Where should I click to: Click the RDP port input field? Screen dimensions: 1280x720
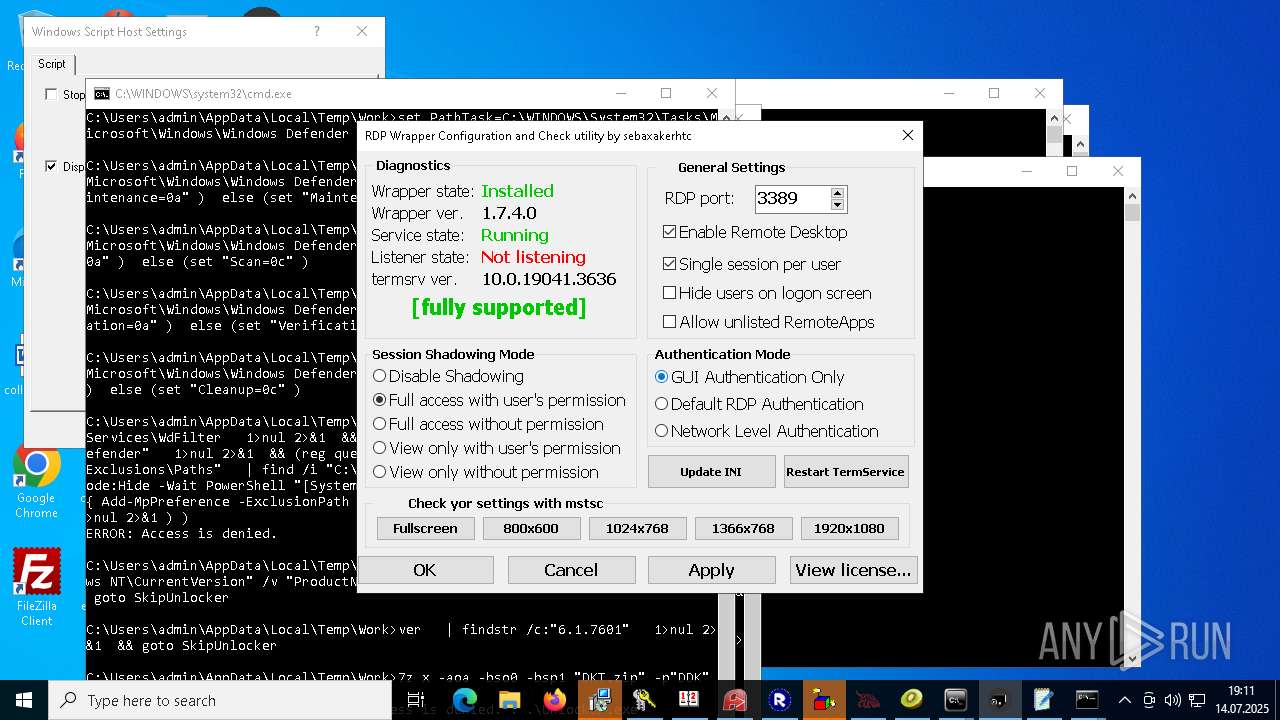click(792, 198)
